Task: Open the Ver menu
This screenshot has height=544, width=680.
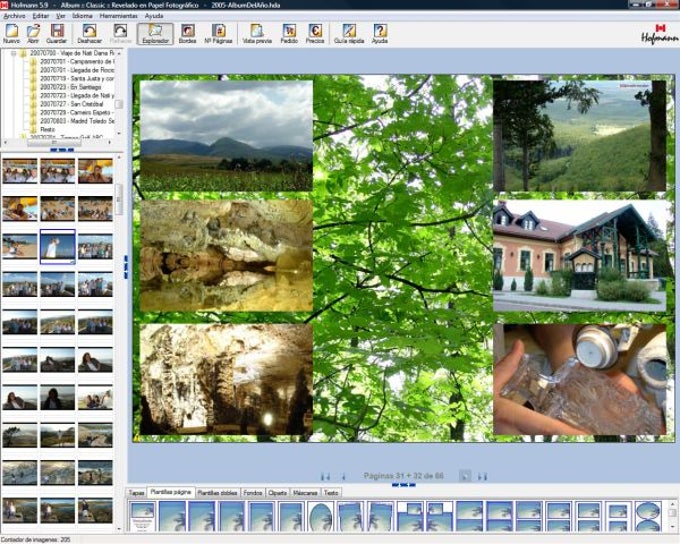Action: click(x=61, y=16)
